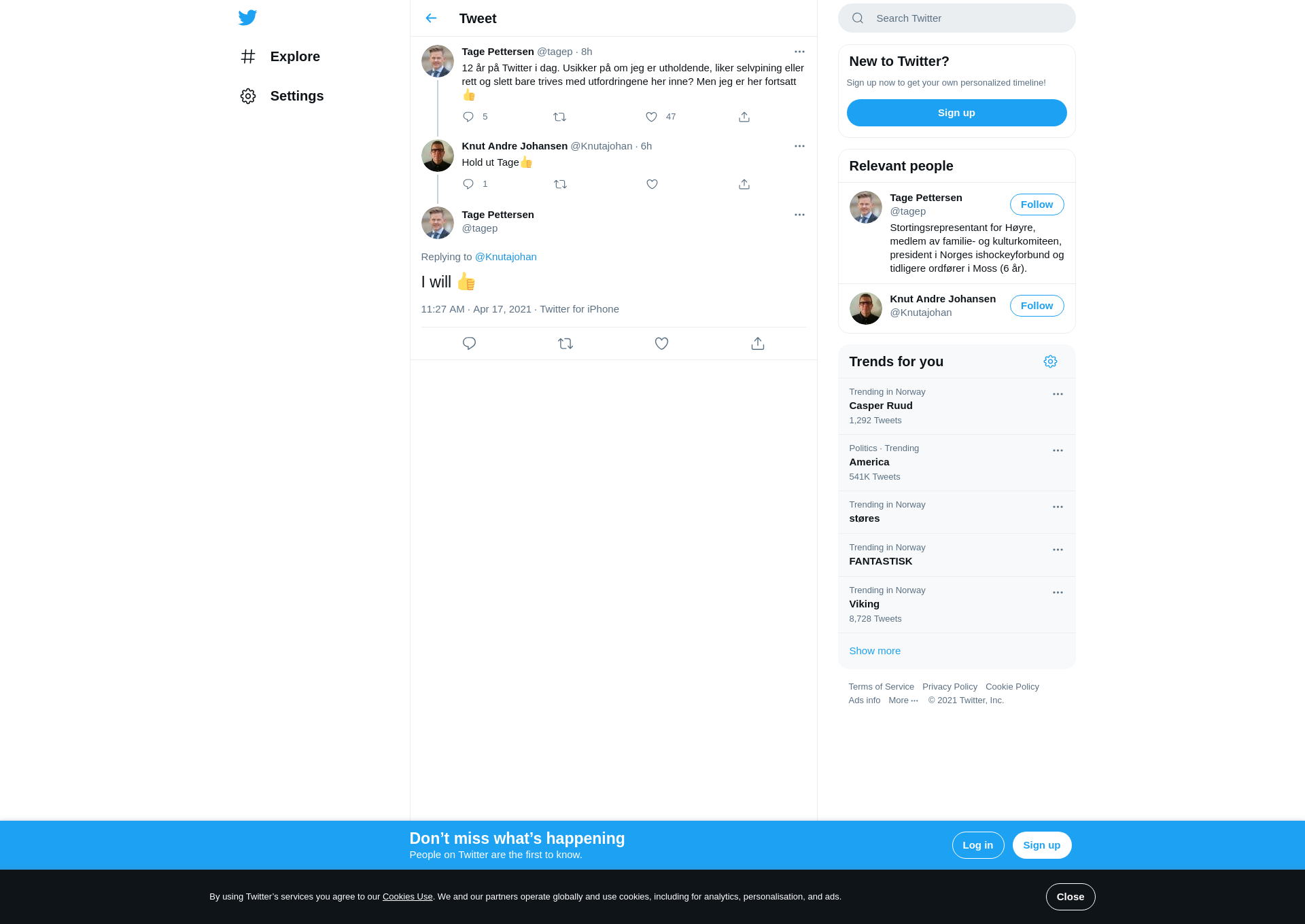1305x924 pixels.
Task: Expand the More footer menu
Action: pyautogui.click(x=903, y=700)
